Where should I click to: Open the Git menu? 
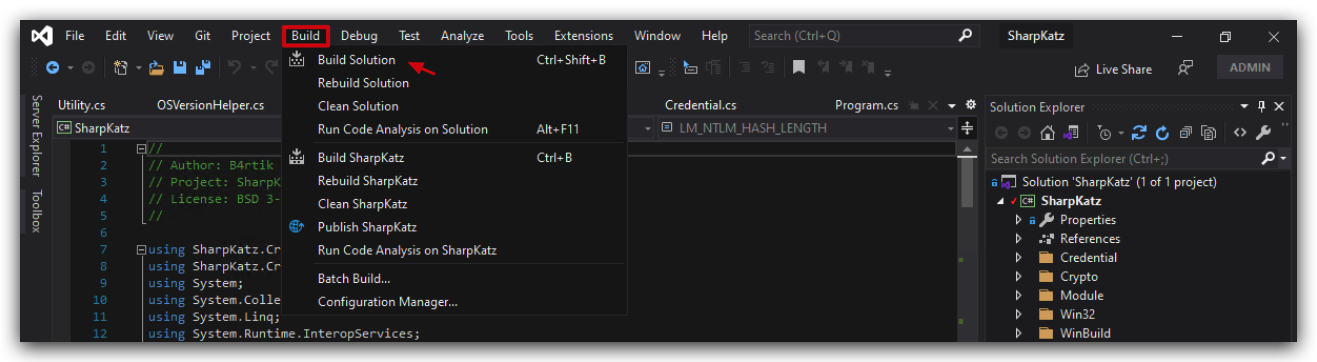[x=203, y=36]
